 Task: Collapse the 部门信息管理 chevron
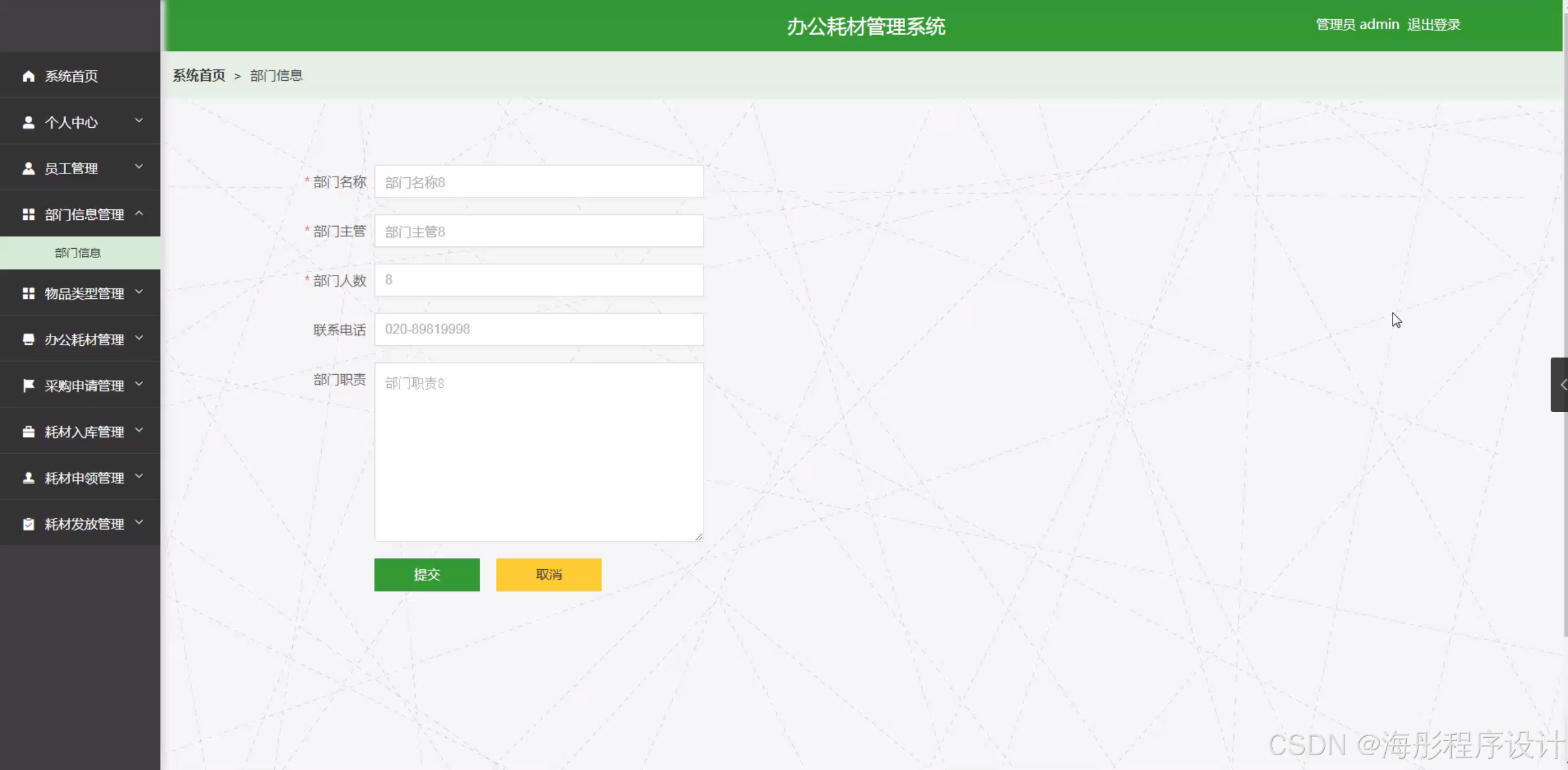pos(139,213)
